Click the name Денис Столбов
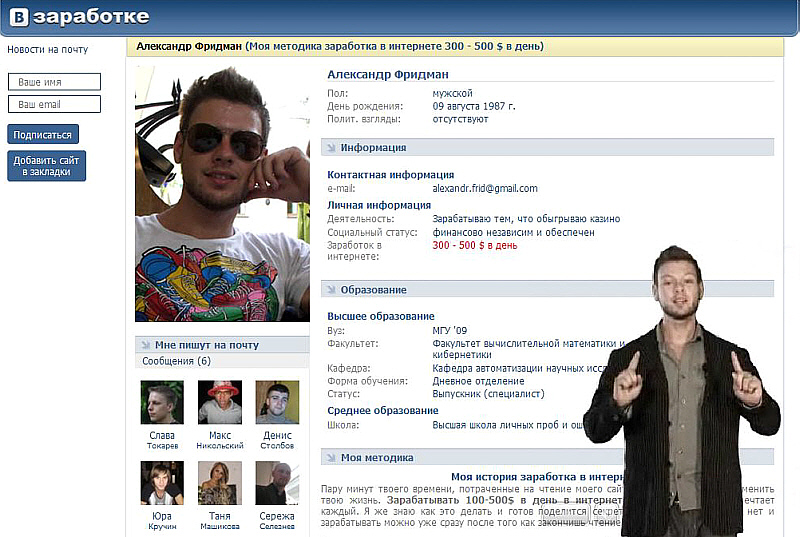The width and height of the screenshot is (800, 537). [x=277, y=440]
